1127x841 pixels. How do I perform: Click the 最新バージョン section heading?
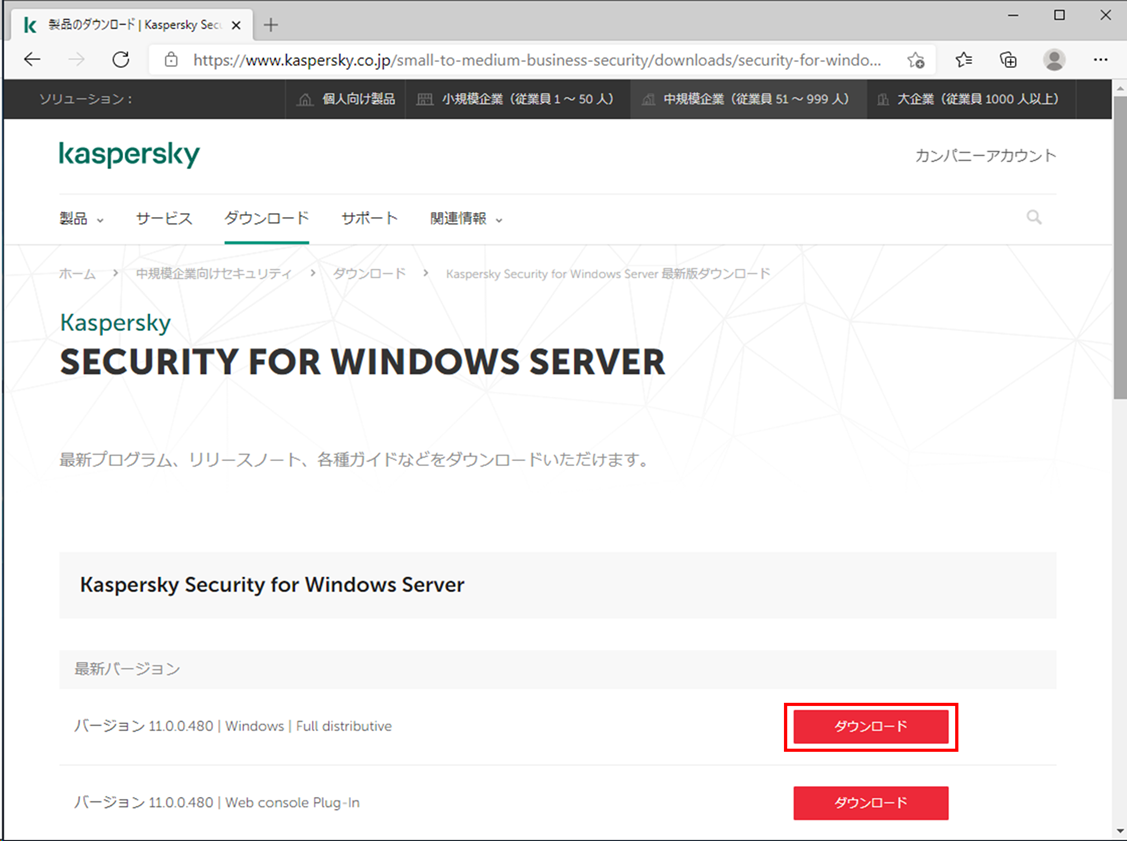(x=127, y=669)
